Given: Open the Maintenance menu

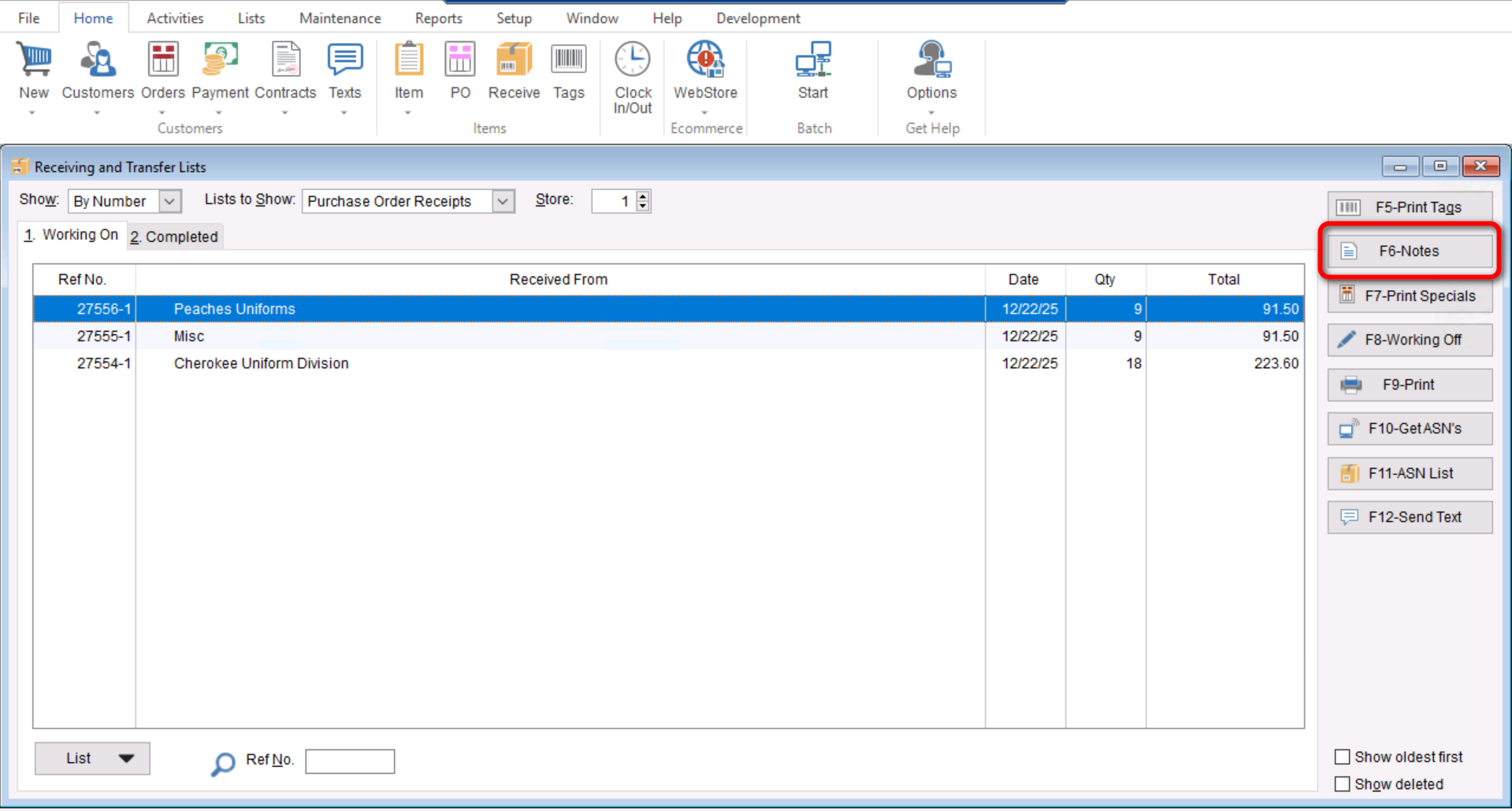Looking at the screenshot, I should (340, 18).
